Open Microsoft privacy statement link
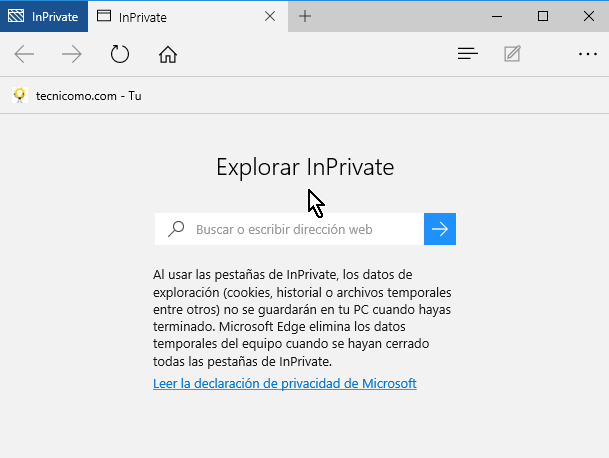Screen dimensions: 609x458 click(285, 383)
